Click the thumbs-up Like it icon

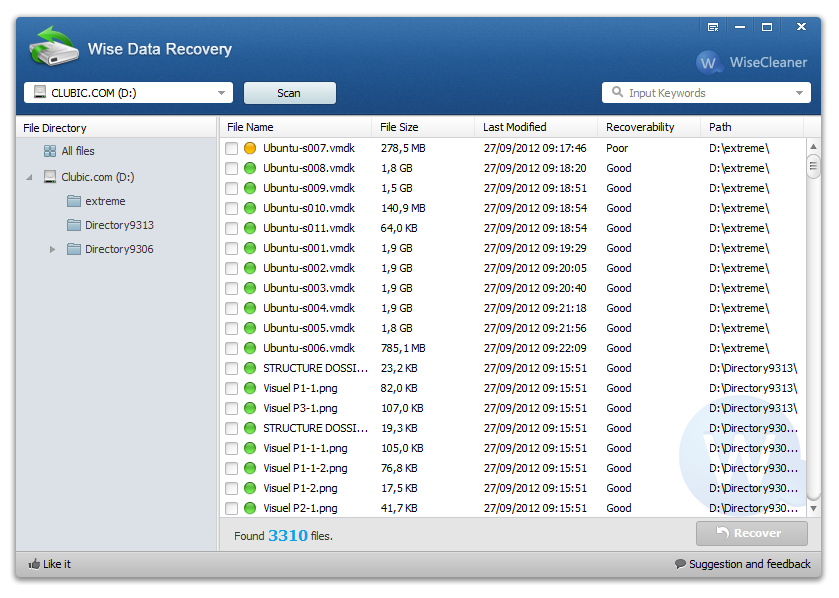pyautogui.click(x=34, y=564)
